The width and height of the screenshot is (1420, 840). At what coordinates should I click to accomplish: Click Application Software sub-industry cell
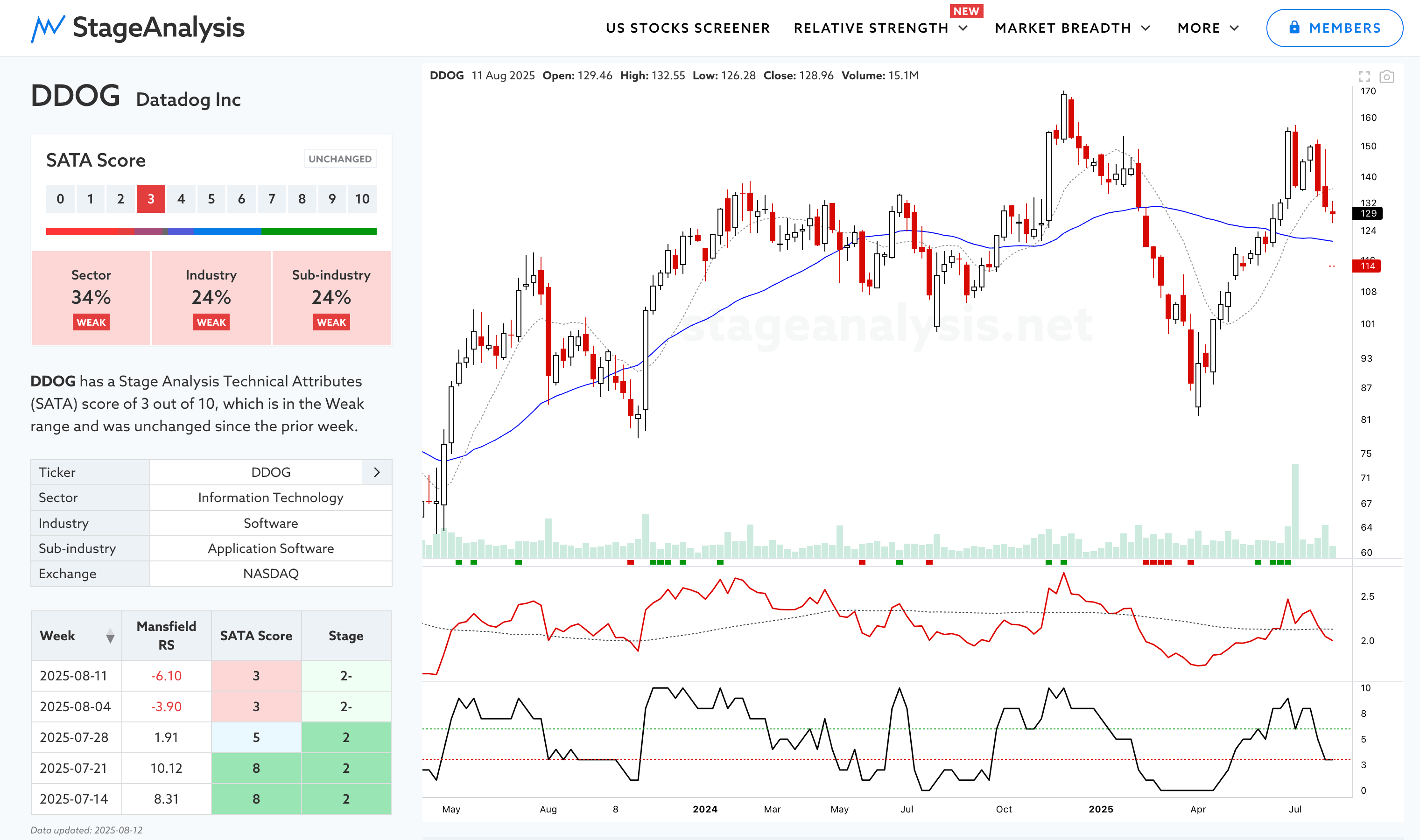[271, 548]
